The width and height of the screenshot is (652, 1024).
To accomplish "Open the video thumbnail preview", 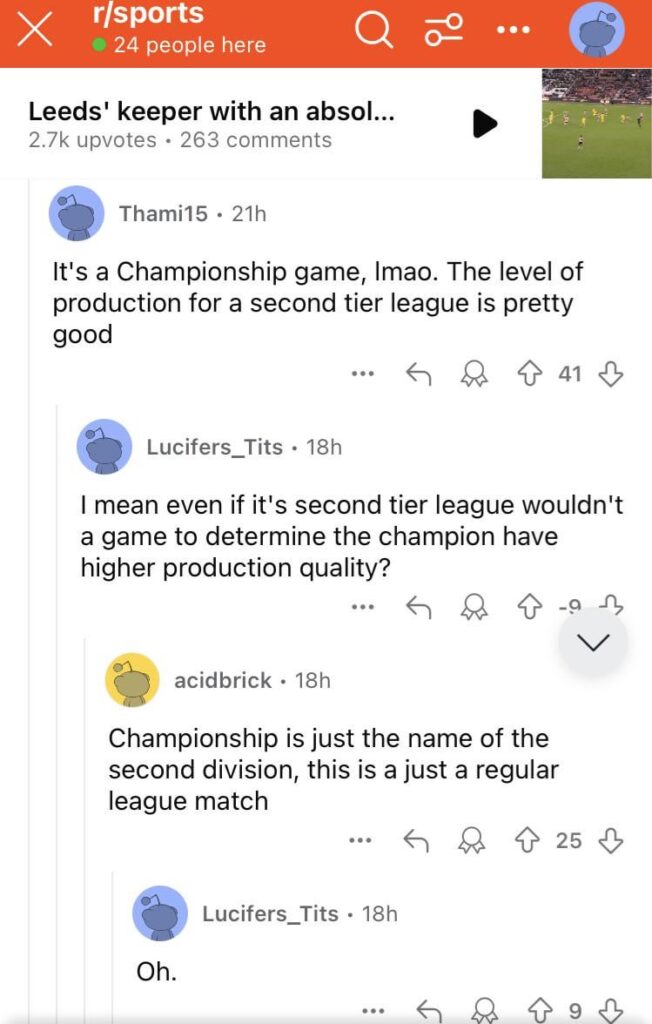I will [596, 124].
